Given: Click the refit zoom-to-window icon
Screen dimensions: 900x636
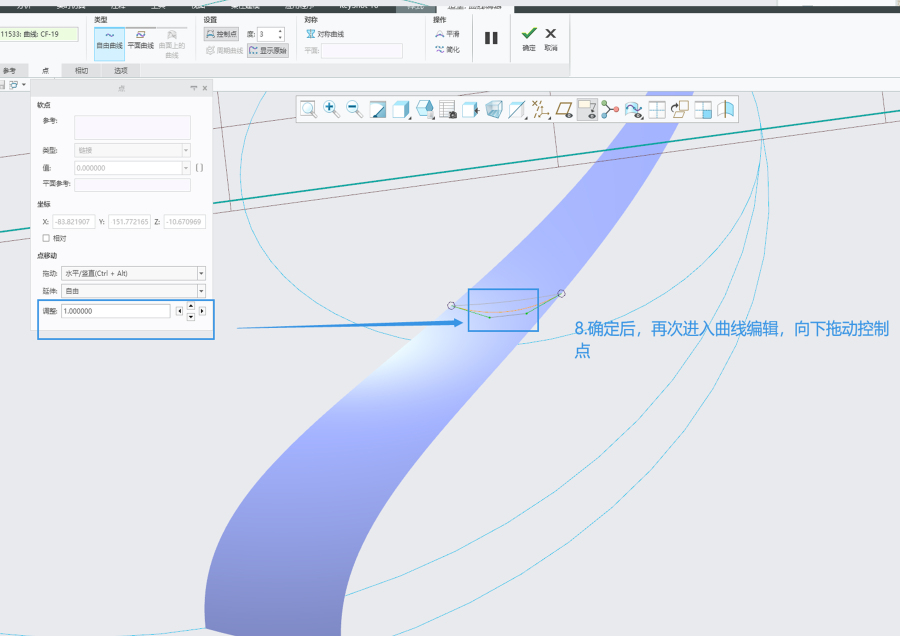Looking at the screenshot, I should tap(308, 109).
